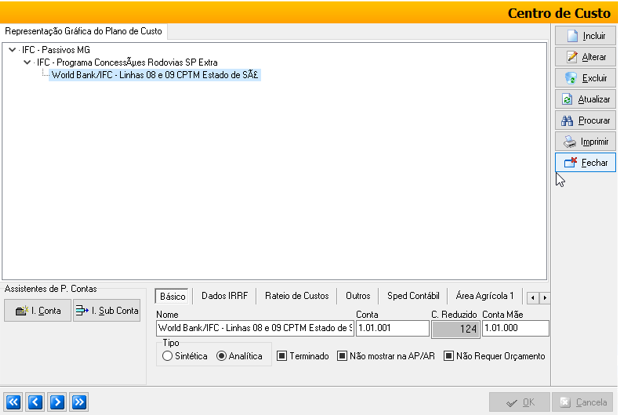Toggle Não Requer Orçamento checkbox
The width and height of the screenshot is (618, 415).
pos(449,356)
